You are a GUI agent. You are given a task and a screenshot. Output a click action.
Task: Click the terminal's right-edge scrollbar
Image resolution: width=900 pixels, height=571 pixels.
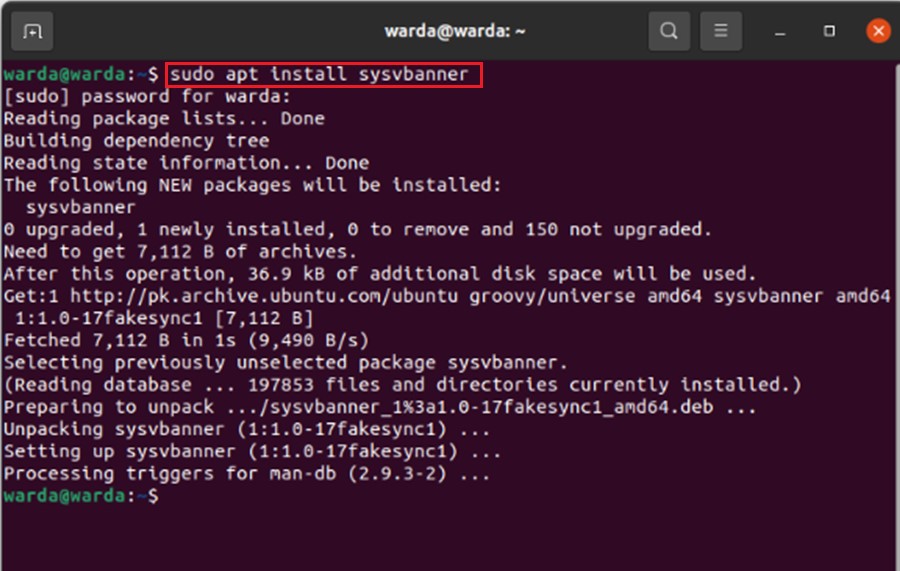click(x=896, y=316)
